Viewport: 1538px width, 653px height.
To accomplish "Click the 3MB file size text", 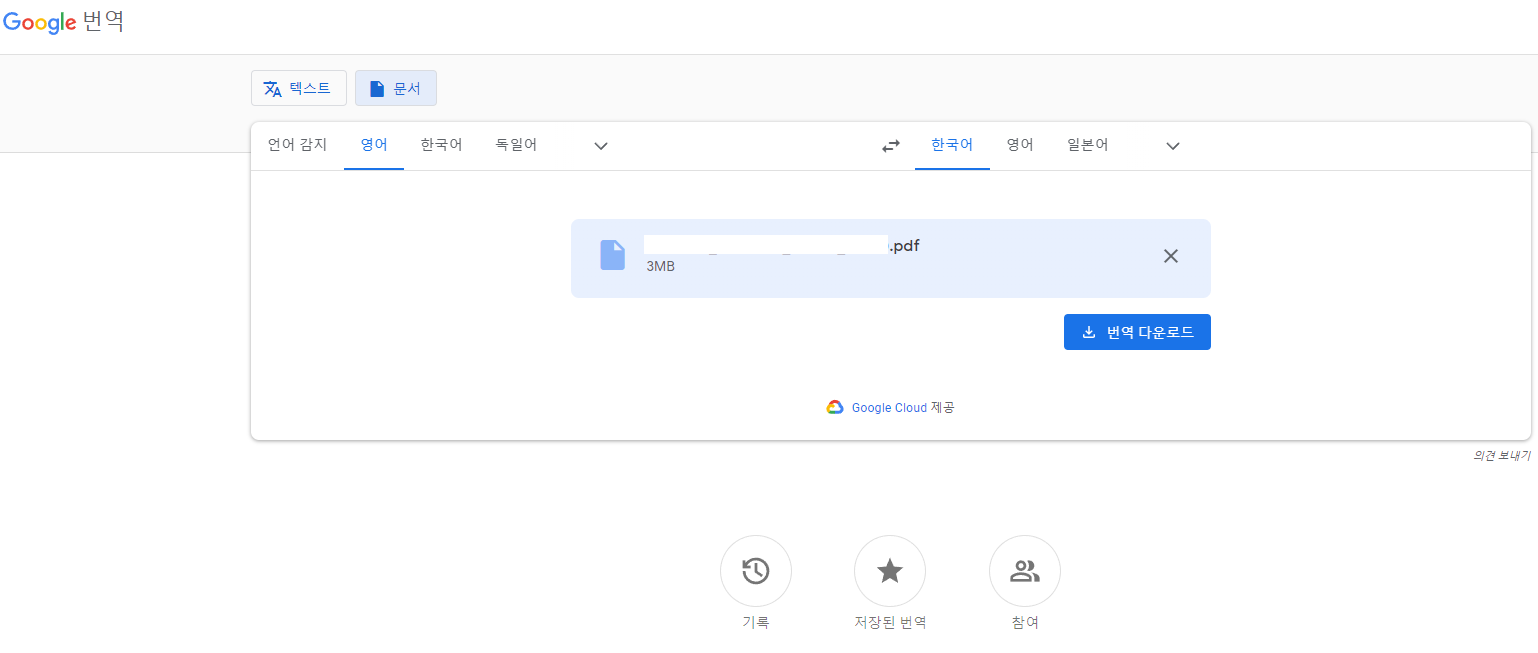I will click(x=660, y=266).
